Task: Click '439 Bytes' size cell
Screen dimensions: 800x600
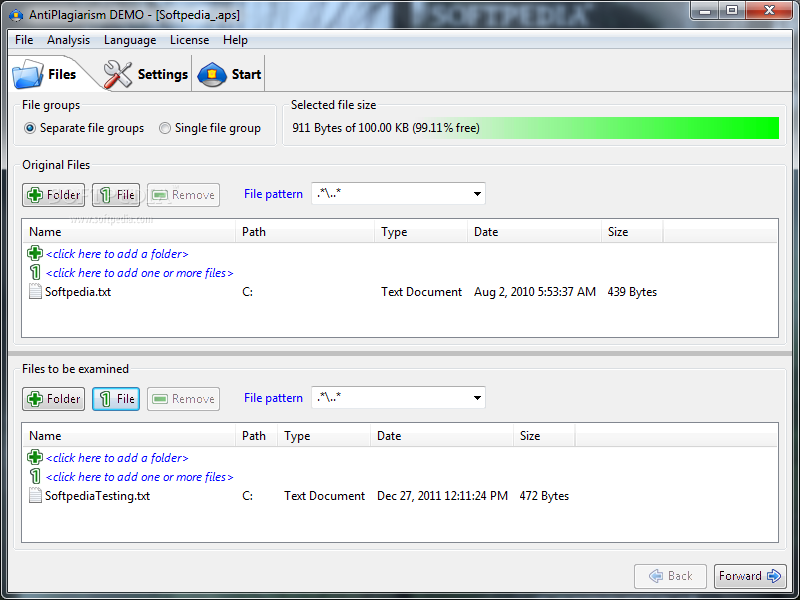Action: point(632,292)
